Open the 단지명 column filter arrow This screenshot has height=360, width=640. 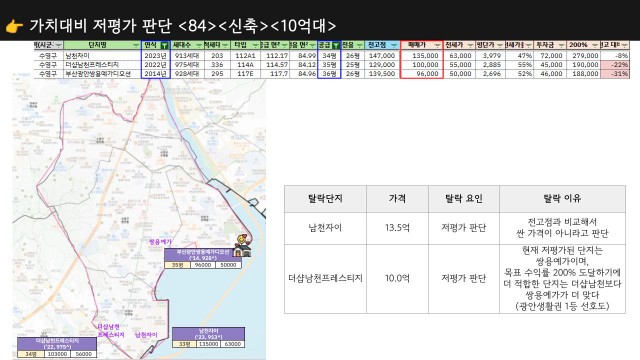[136, 45]
